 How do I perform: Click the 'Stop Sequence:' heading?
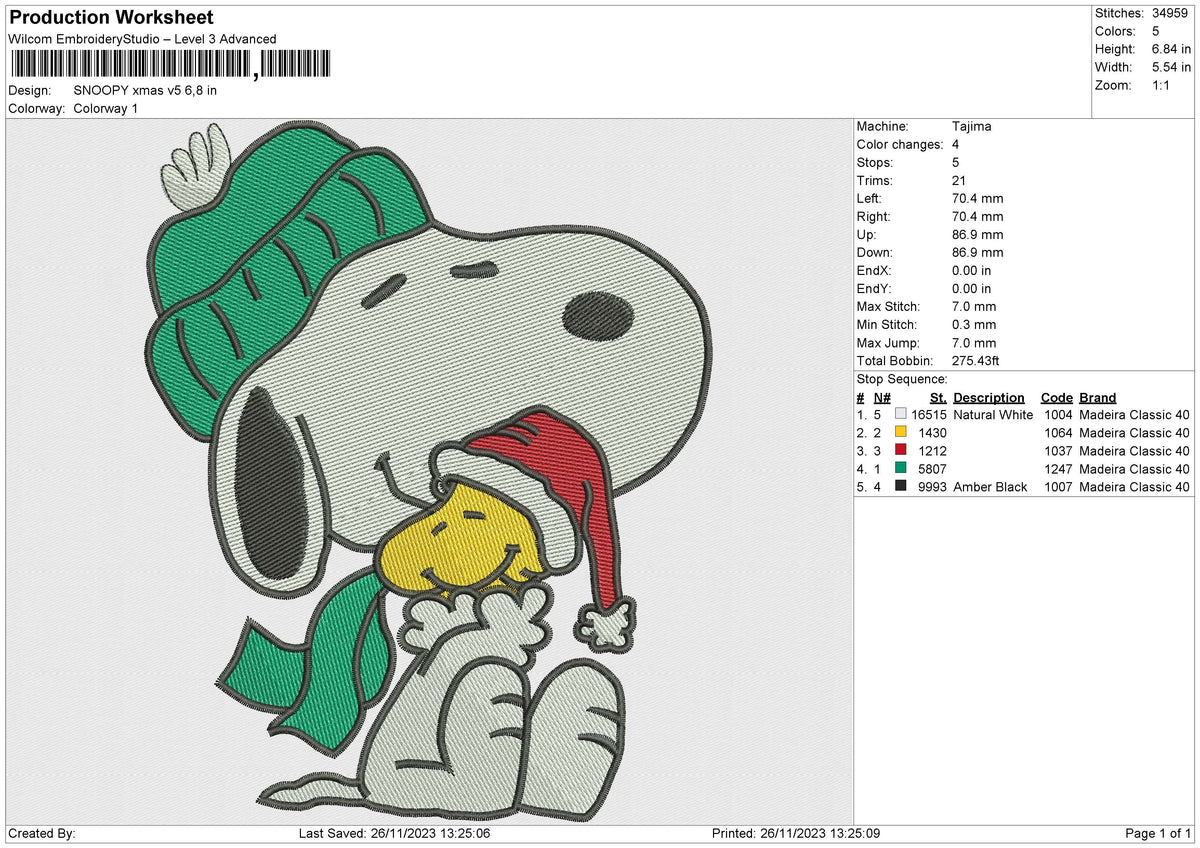(902, 379)
